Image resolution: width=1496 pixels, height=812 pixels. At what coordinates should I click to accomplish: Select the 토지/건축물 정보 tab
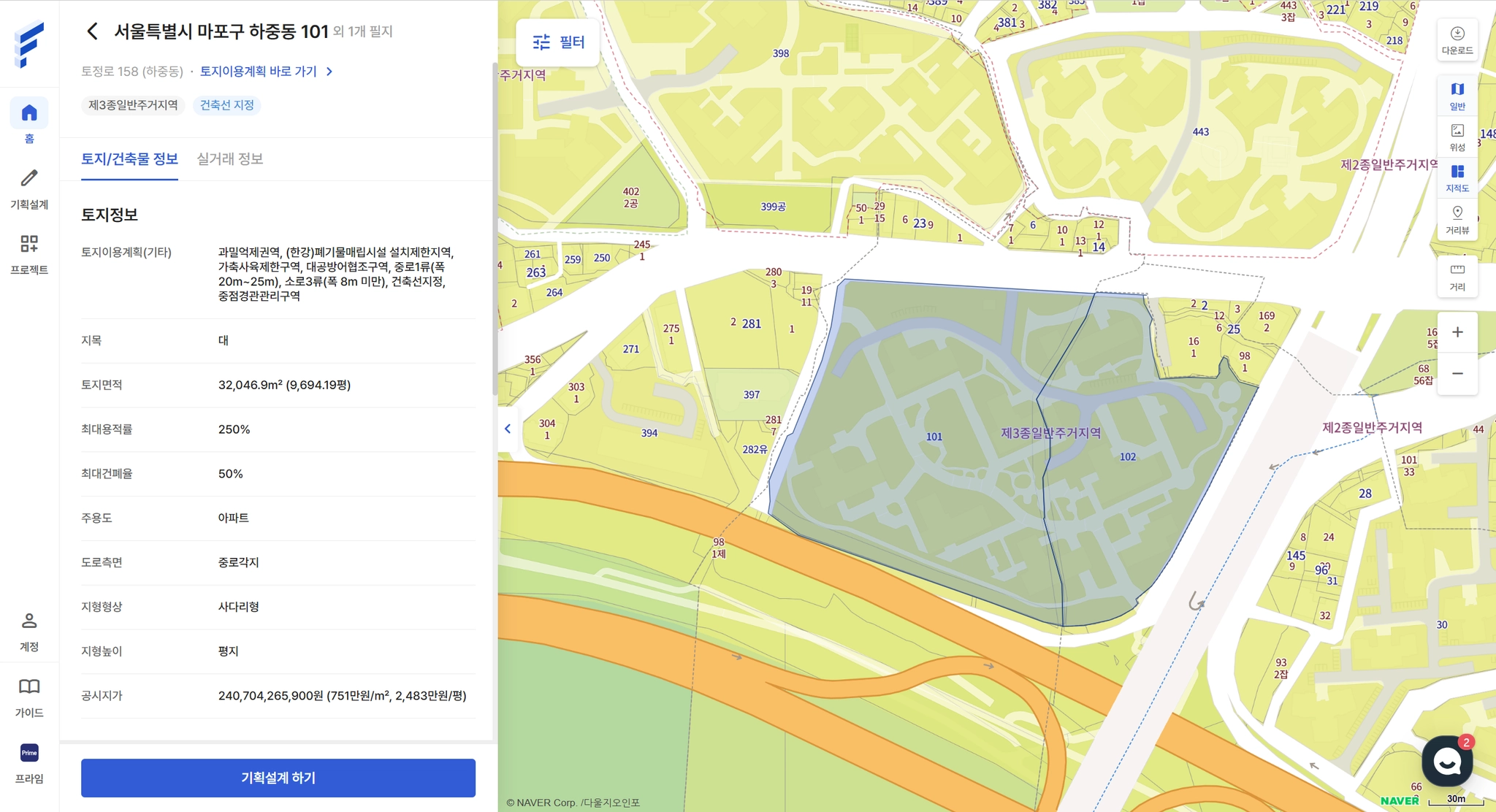point(129,159)
